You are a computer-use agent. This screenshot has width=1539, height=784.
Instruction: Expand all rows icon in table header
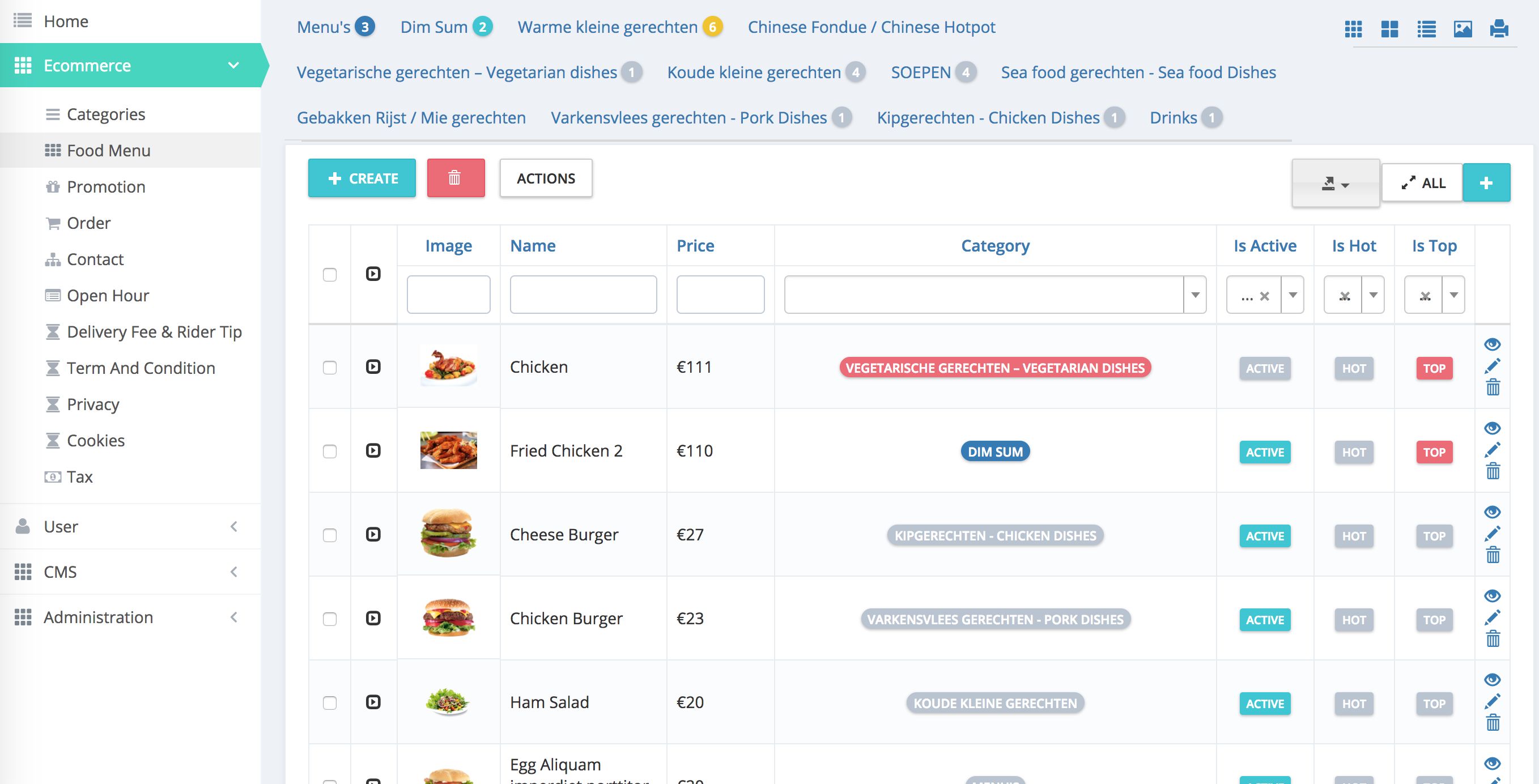(373, 274)
